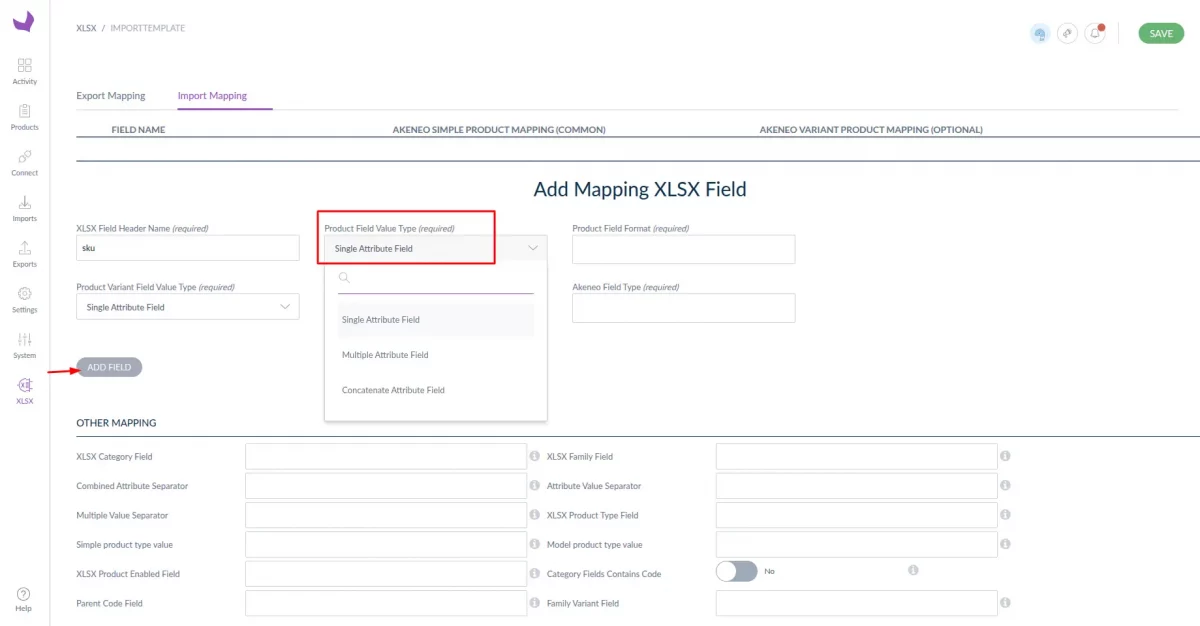Viewport: 1200px width, 626px height.
Task: Switch to the Import Mapping tab
Action: pyautogui.click(x=212, y=96)
